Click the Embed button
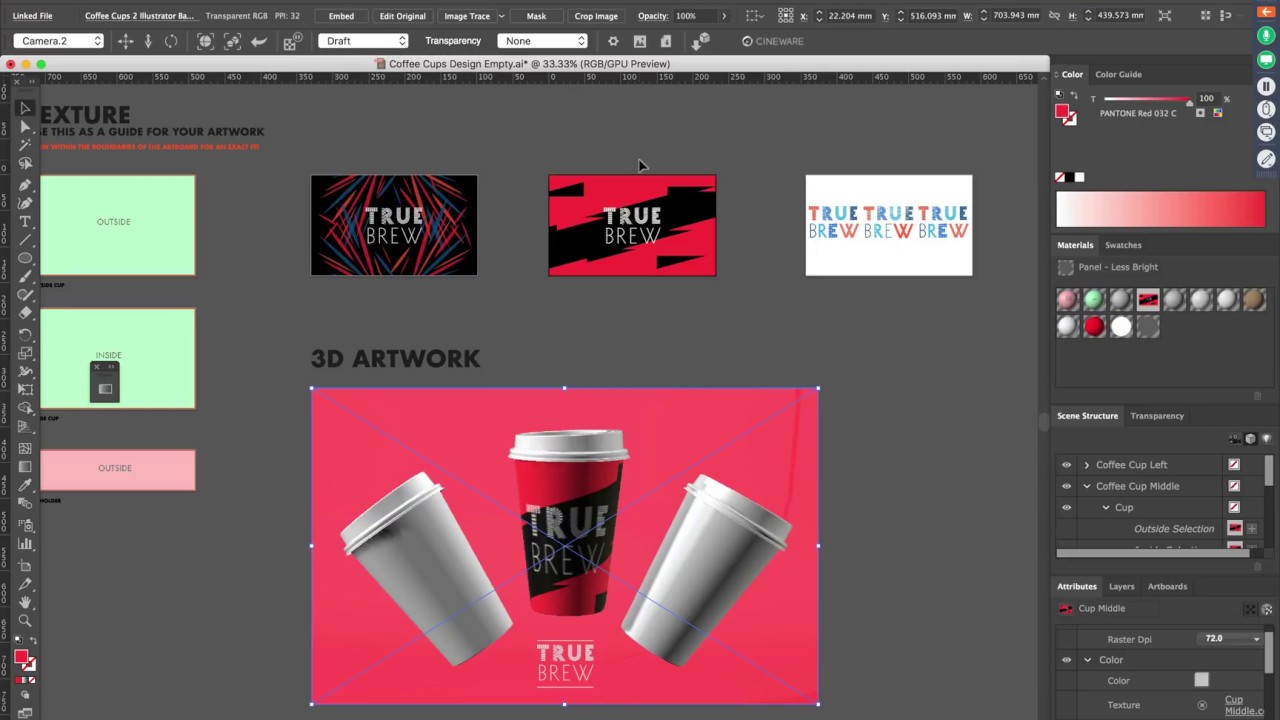 [x=341, y=16]
